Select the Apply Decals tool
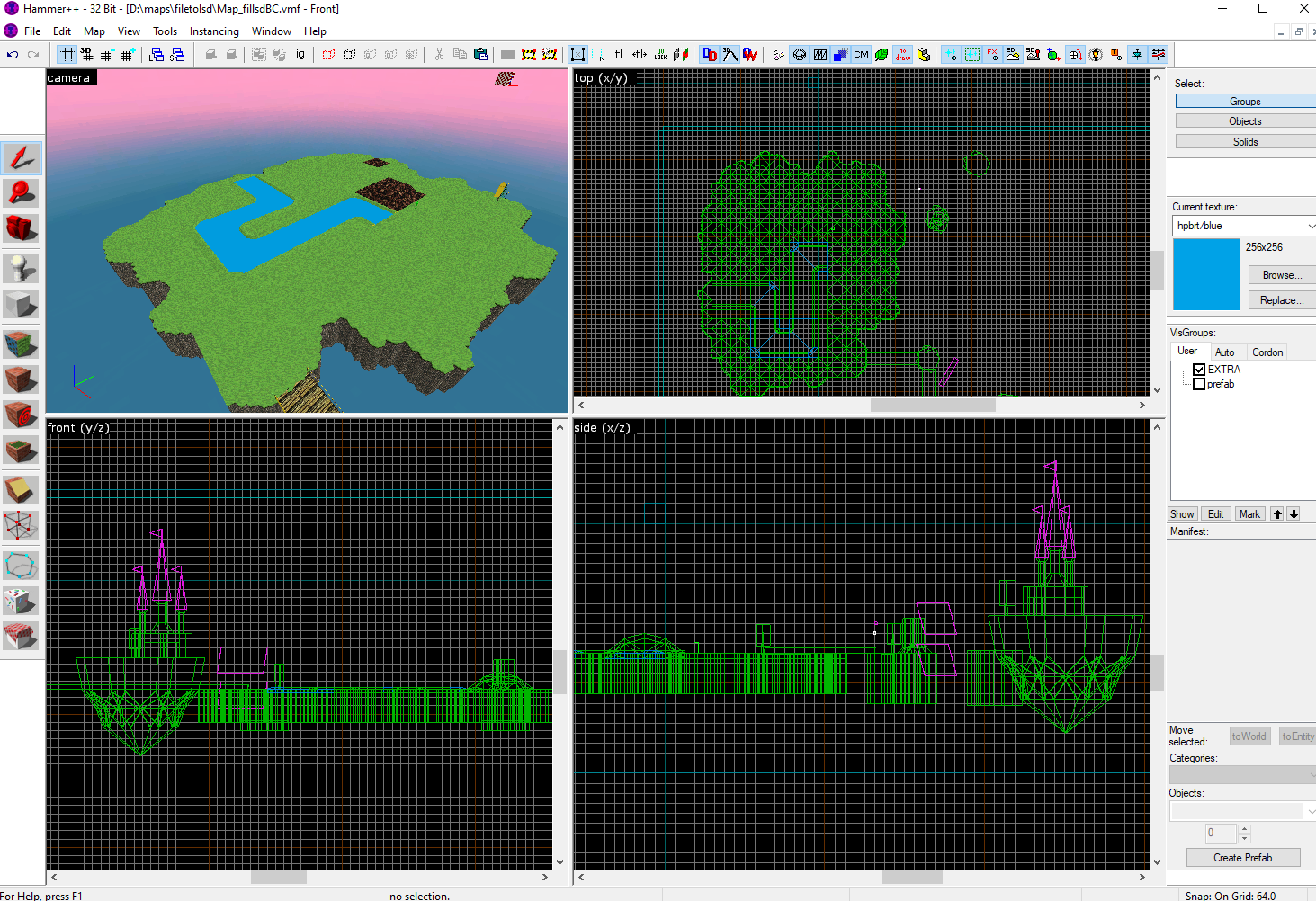1316x901 pixels. coord(21,415)
